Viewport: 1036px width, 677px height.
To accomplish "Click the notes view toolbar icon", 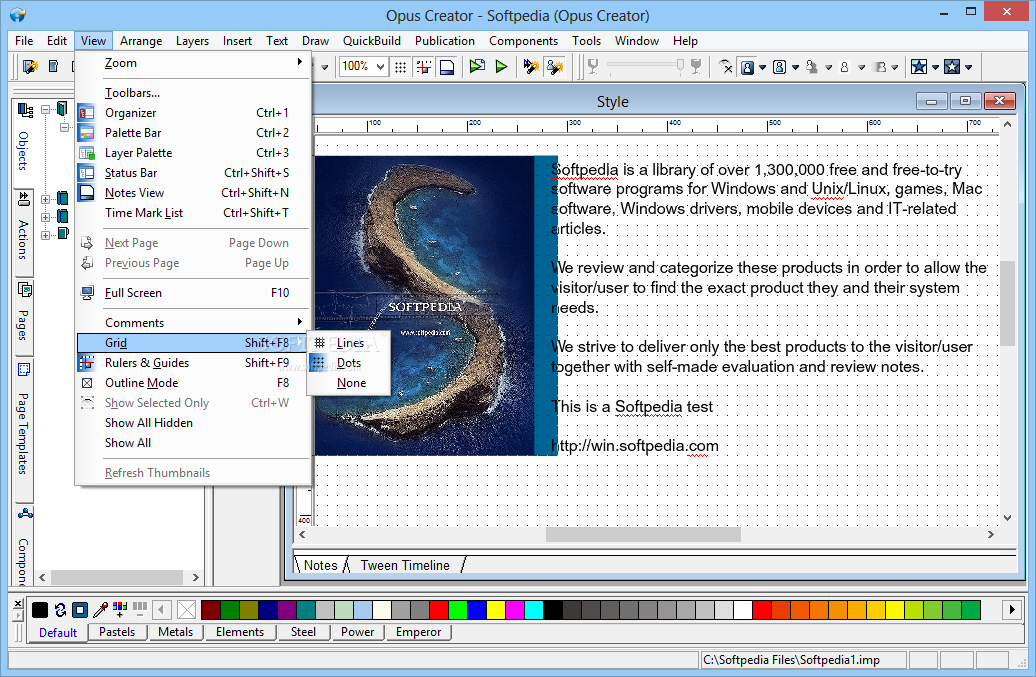I will click(x=447, y=67).
